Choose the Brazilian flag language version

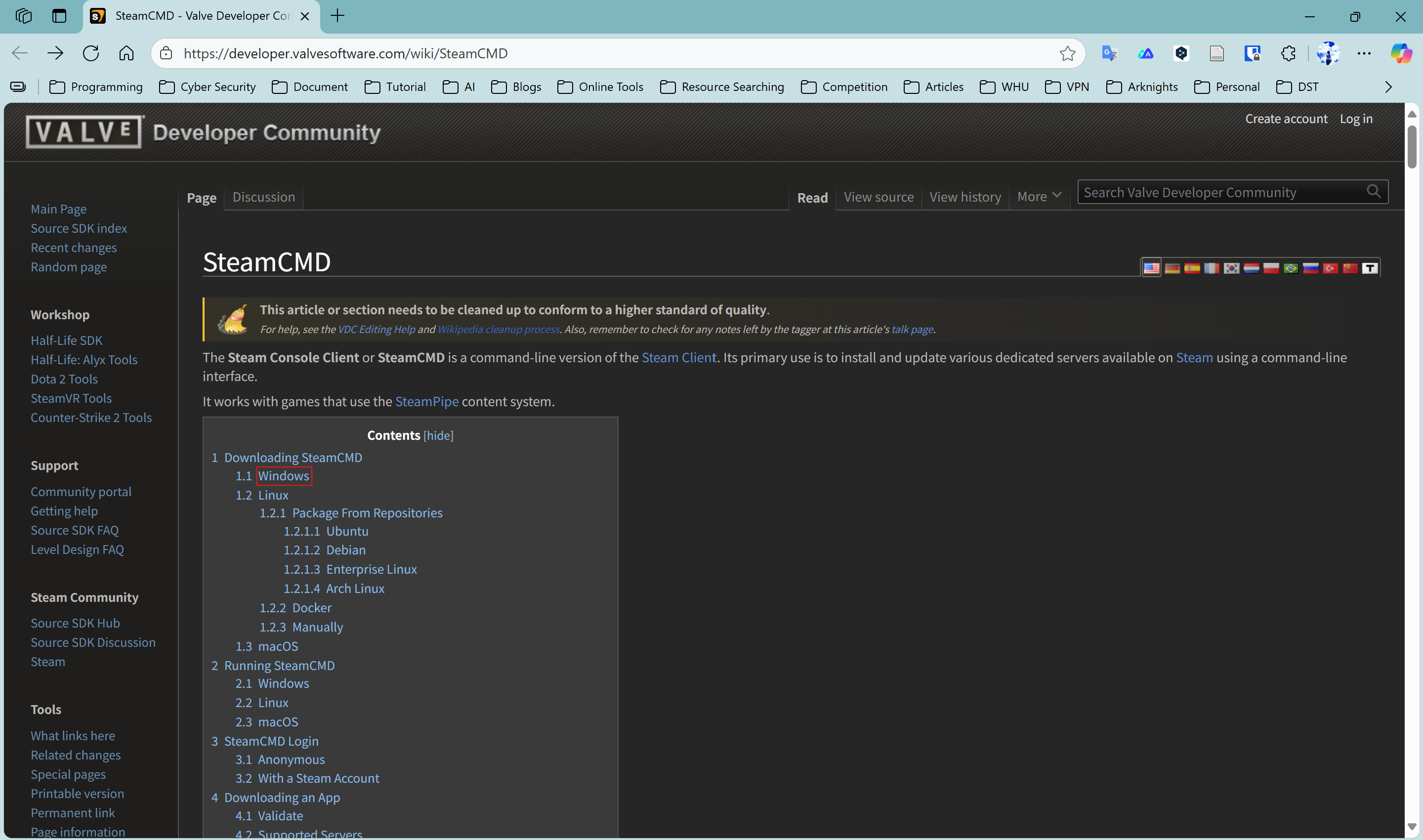click(x=1291, y=268)
